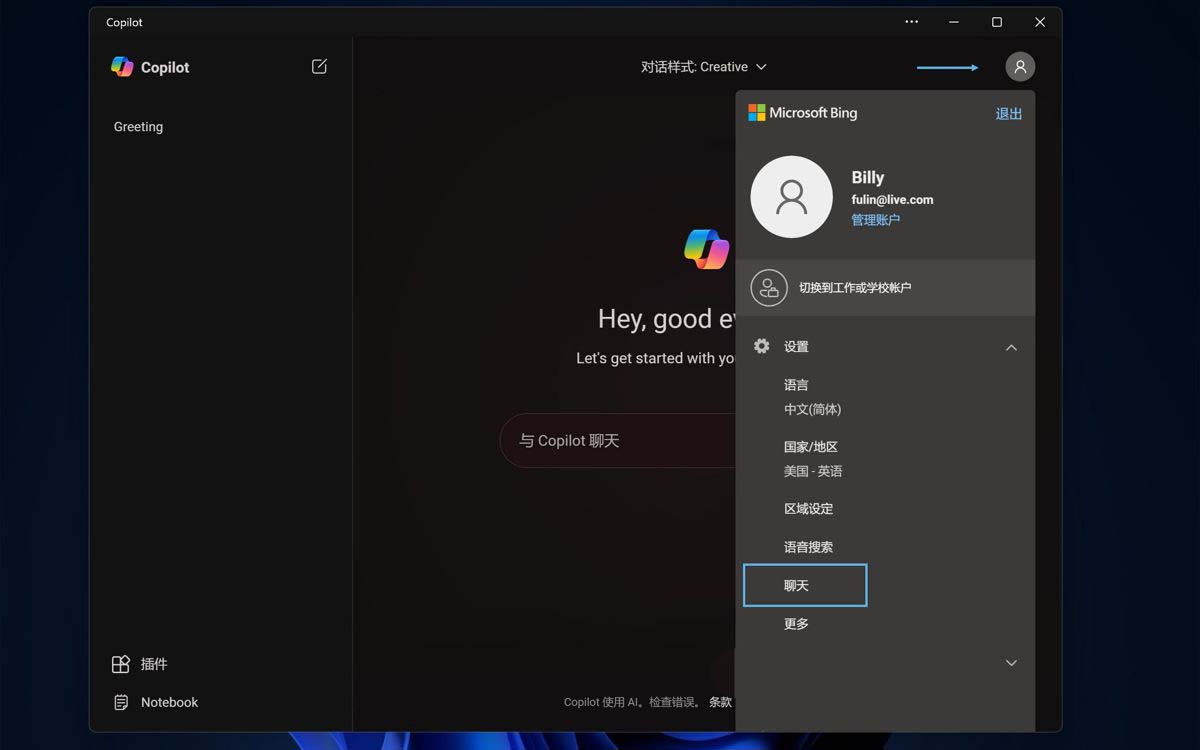This screenshot has height=750, width=1200.
Task: Click the 美国 - 英语 region value
Action: tap(813, 471)
